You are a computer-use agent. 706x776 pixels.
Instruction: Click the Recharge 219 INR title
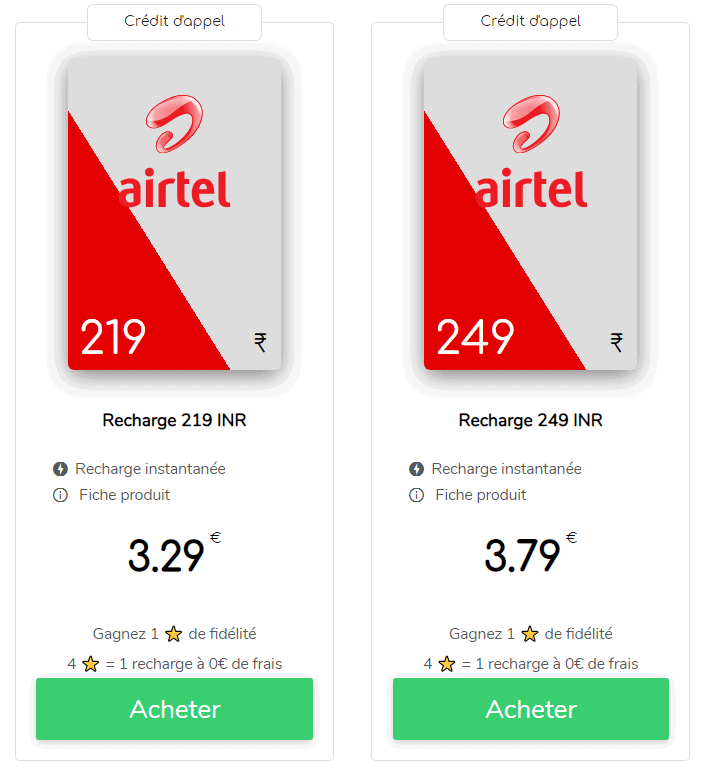174,420
